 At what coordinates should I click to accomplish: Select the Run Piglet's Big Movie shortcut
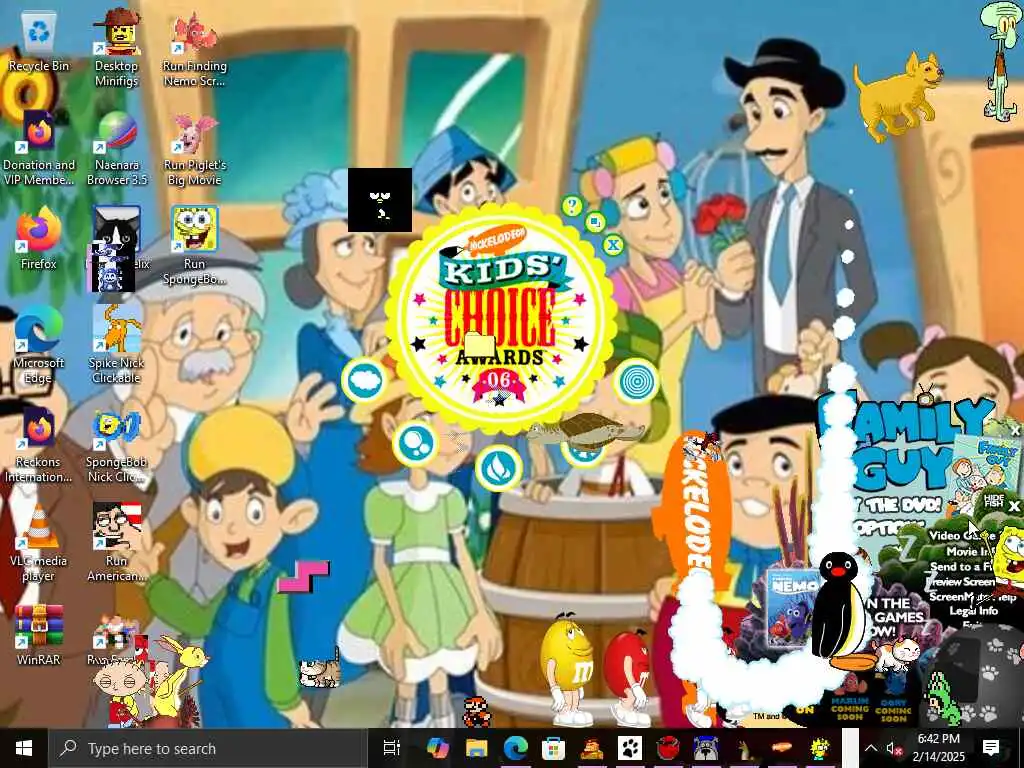click(x=195, y=148)
